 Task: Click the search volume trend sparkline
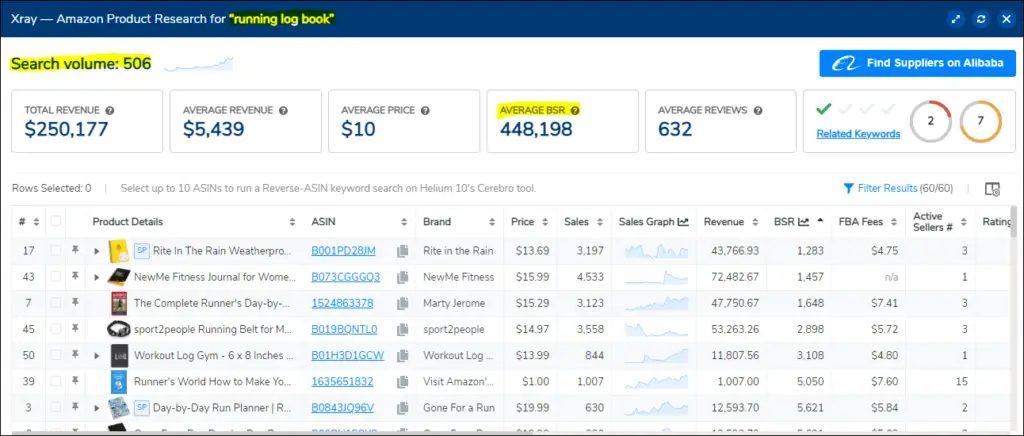pos(199,64)
